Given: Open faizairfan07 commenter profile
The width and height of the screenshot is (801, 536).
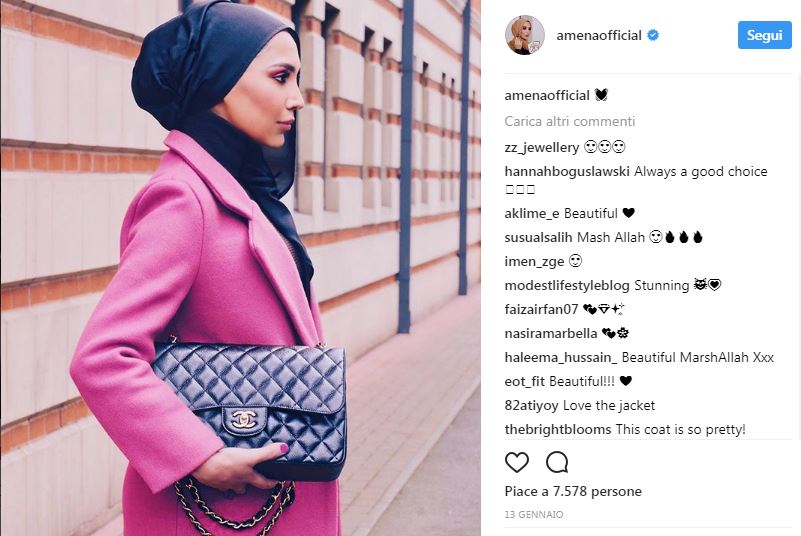Looking at the screenshot, I should click(541, 309).
